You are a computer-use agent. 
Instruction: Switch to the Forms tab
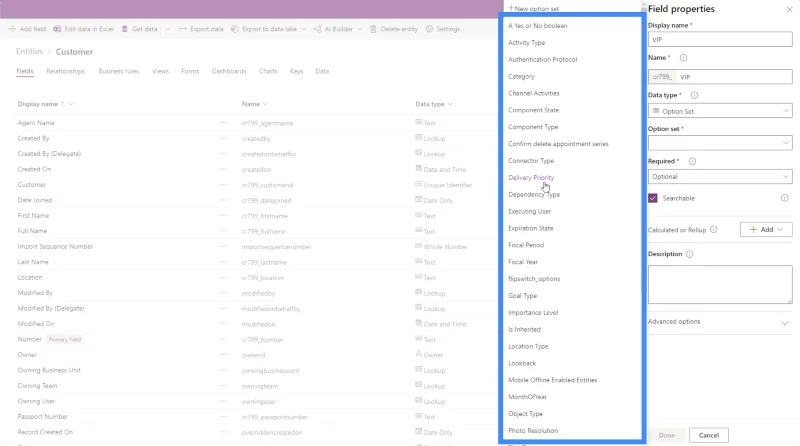tap(190, 71)
